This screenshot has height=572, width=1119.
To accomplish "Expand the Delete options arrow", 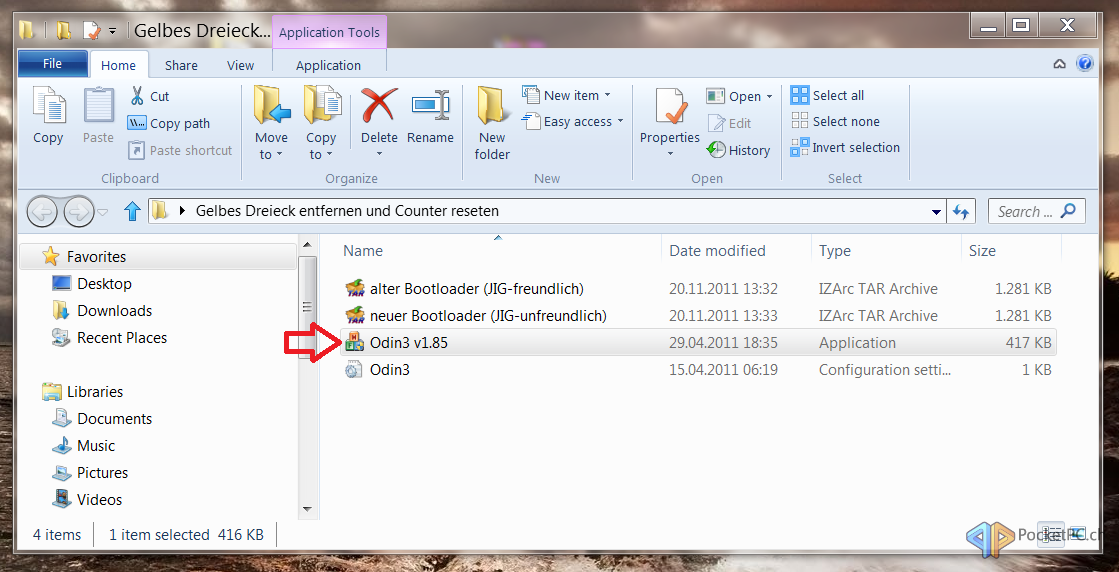I will point(379,153).
